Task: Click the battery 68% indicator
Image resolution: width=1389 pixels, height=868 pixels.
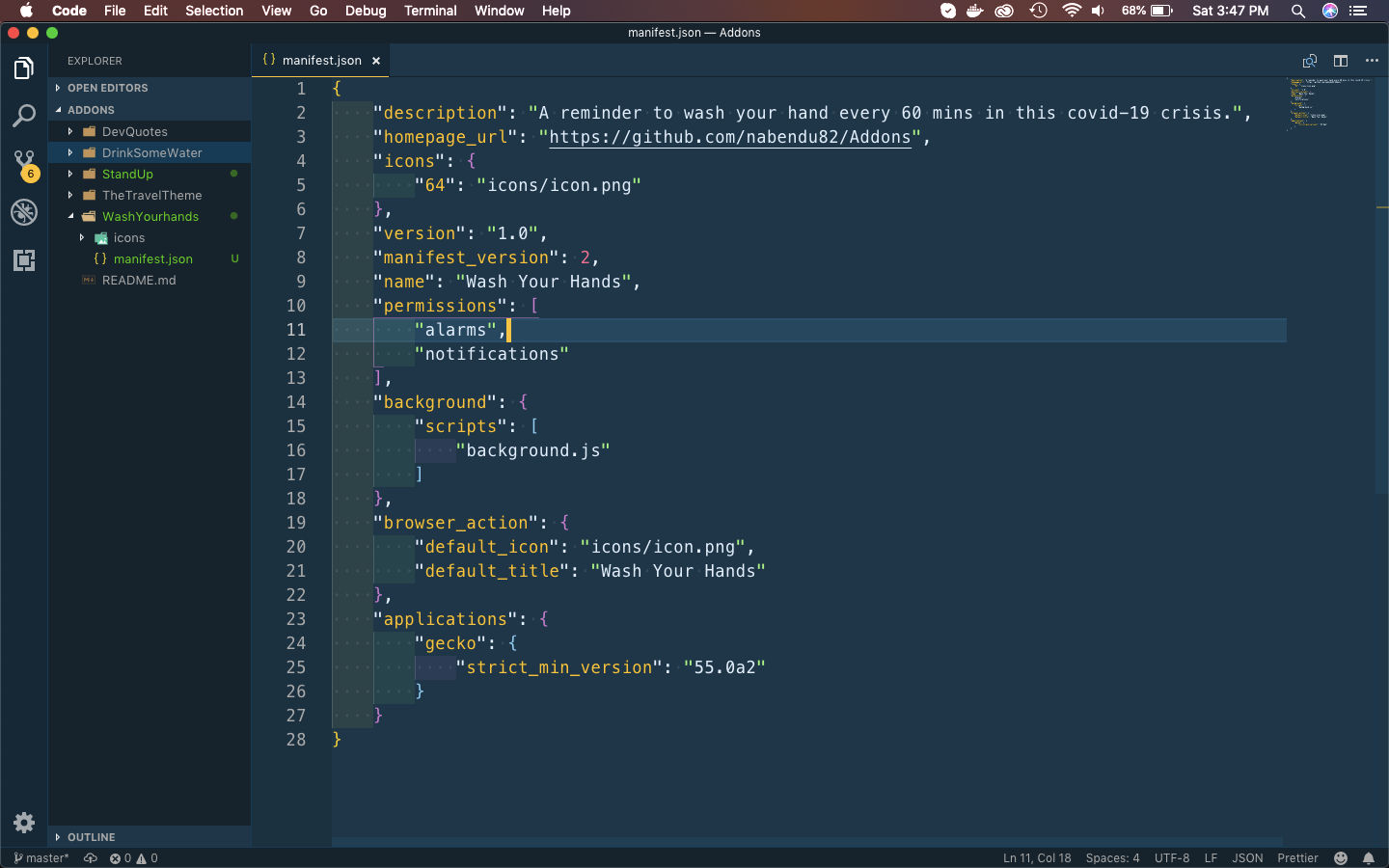Action: pos(1147,11)
